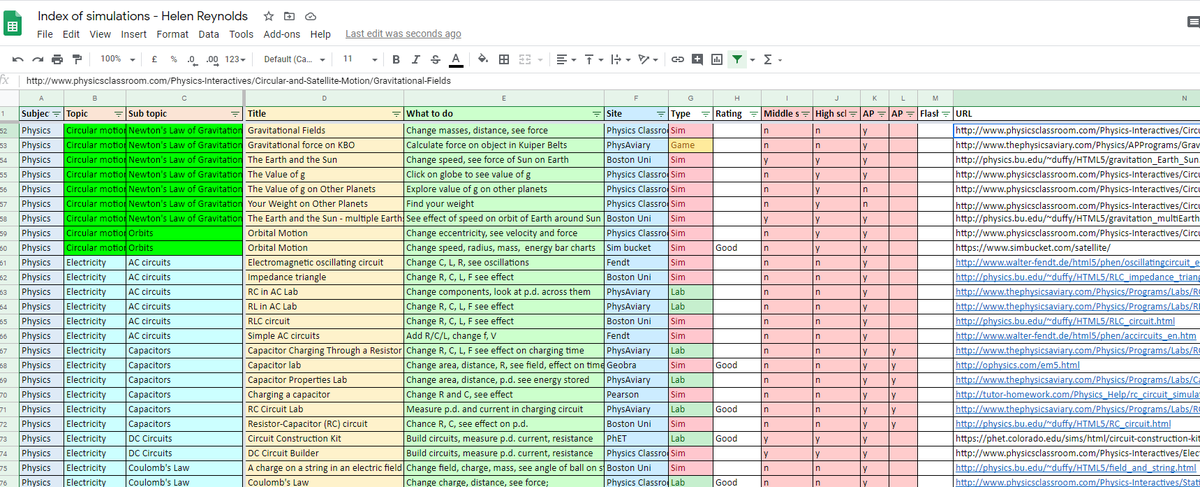Image resolution: width=1200 pixels, height=487 pixels.
Task: Open the RLC_impedance_triangle URL link
Action: click(1077, 277)
